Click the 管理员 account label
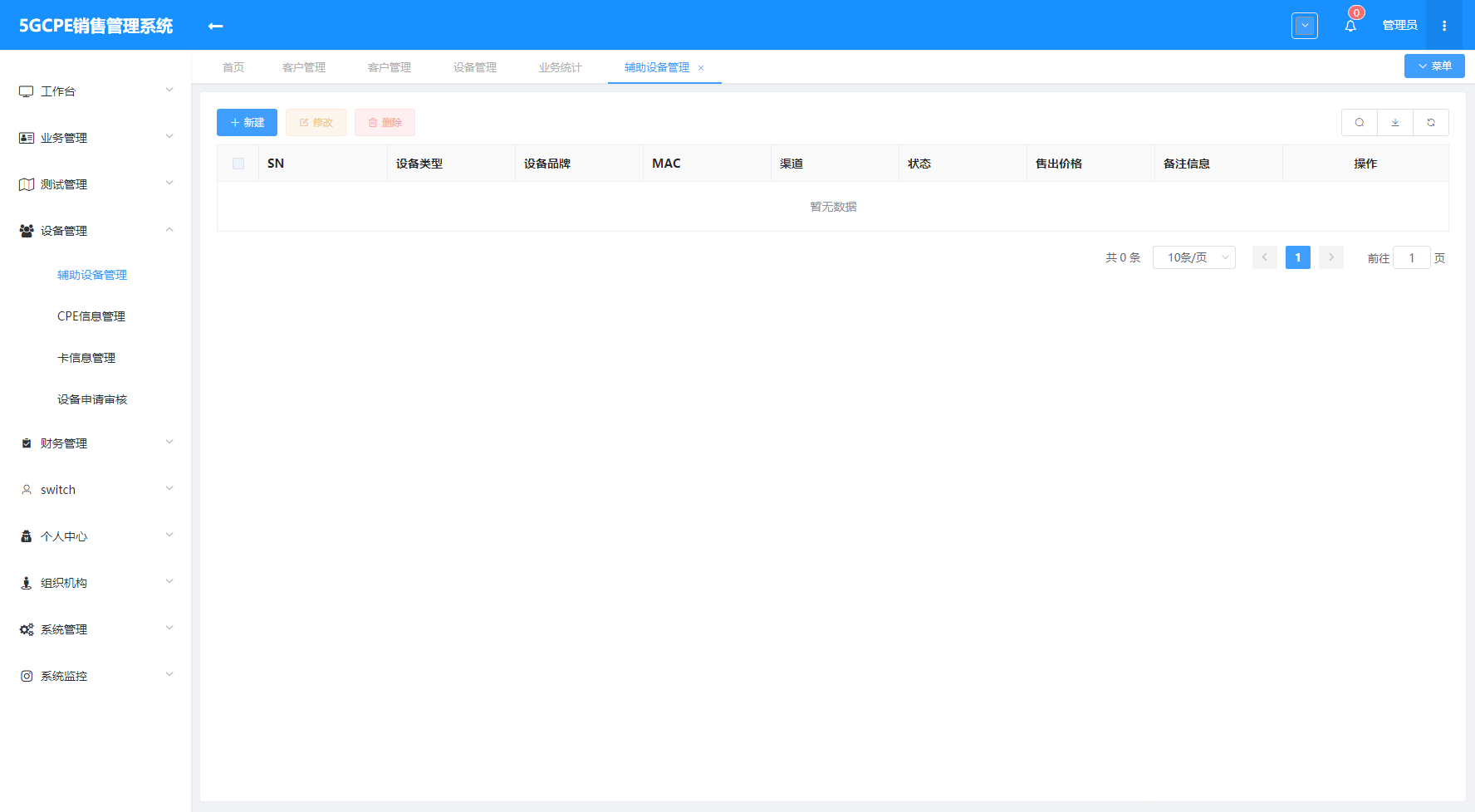The height and width of the screenshot is (812, 1475). point(1399,25)
